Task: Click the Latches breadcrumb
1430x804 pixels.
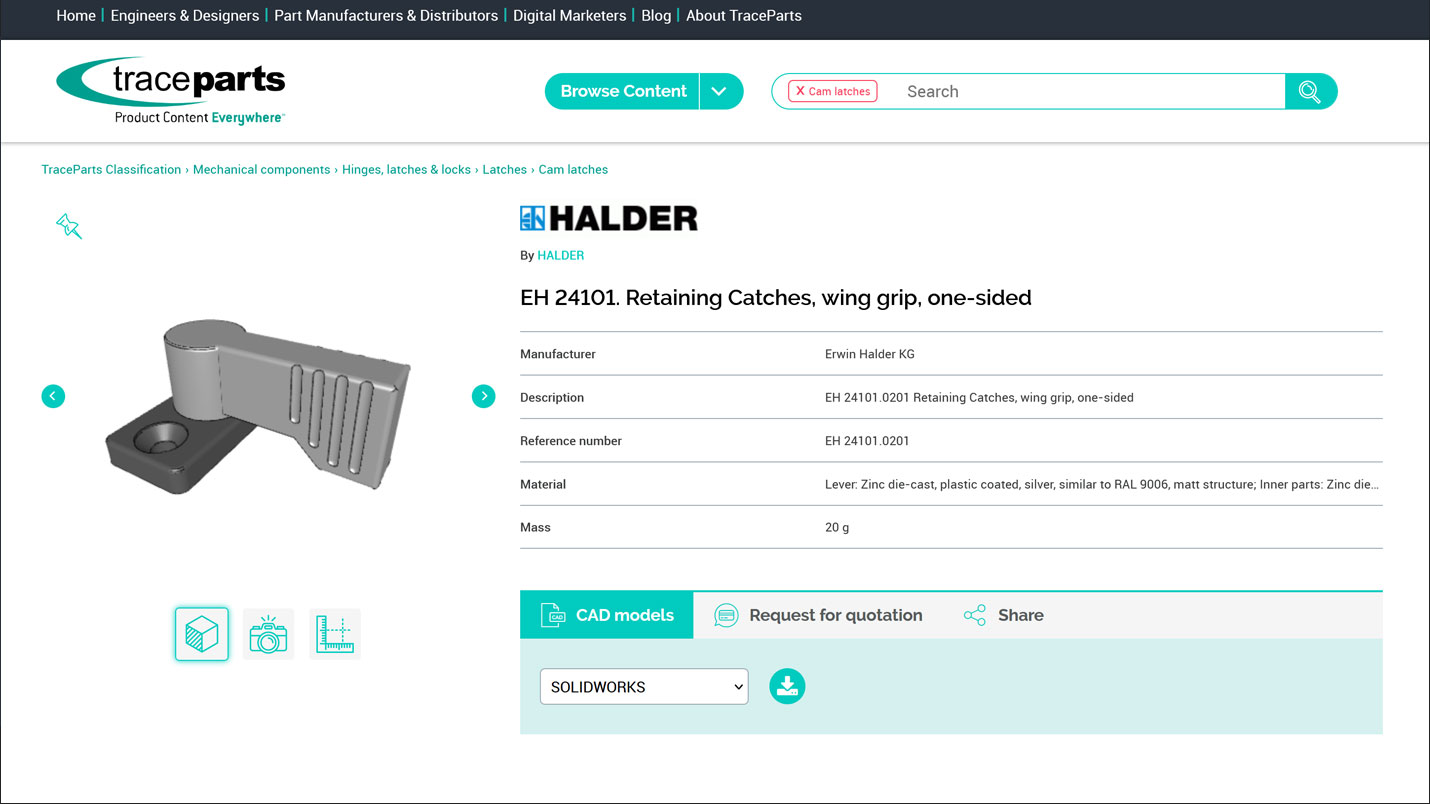Action: tap(504, 170)
